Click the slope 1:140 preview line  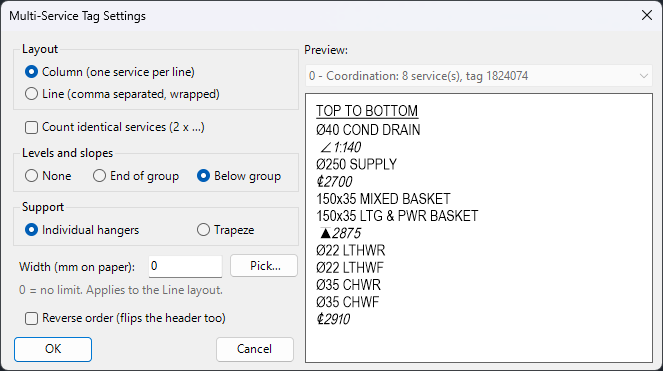[340, 147]
